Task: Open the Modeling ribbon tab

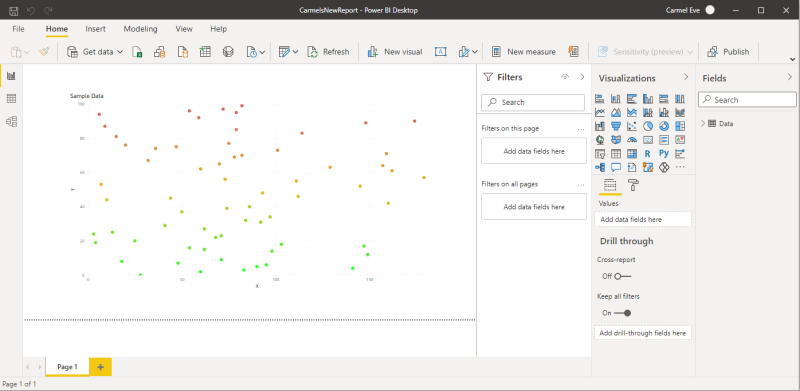Action: (140, 29)
